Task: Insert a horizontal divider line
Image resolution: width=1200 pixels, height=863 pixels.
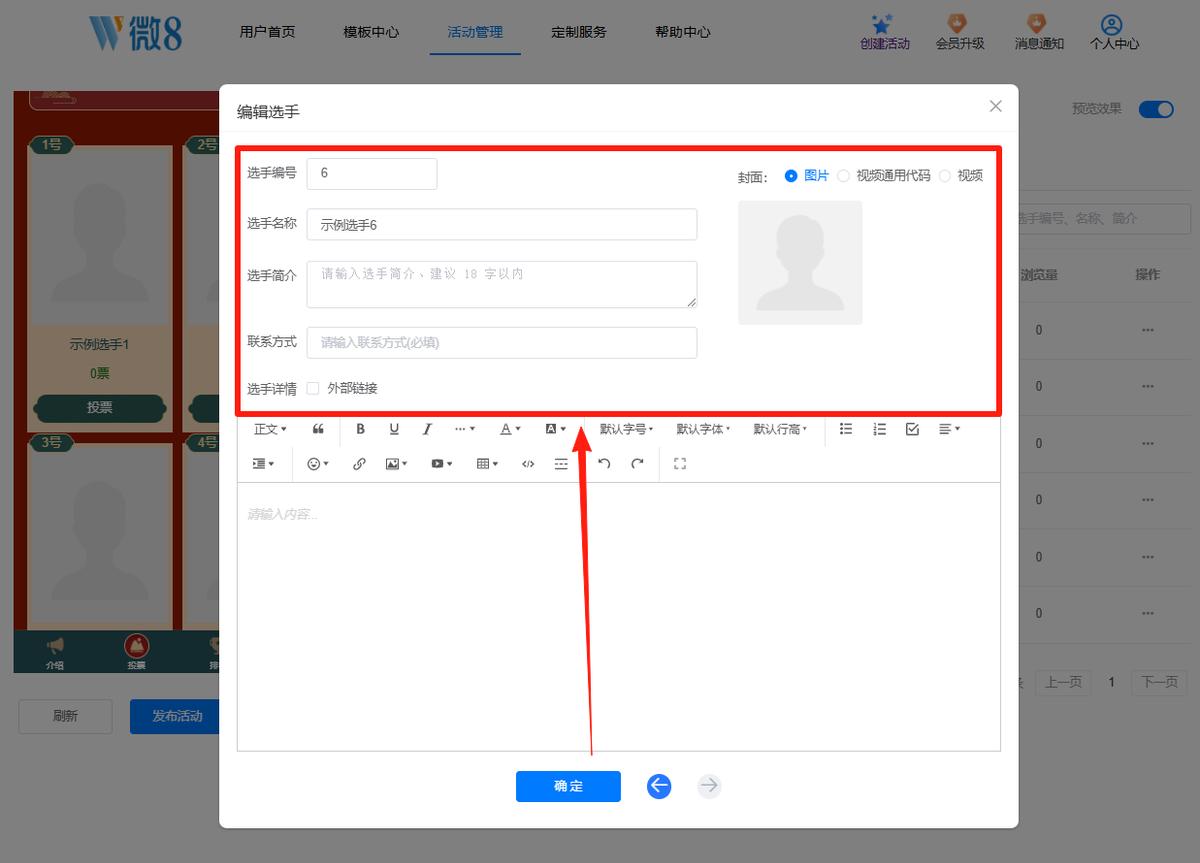Action: [x=561, y=464]
